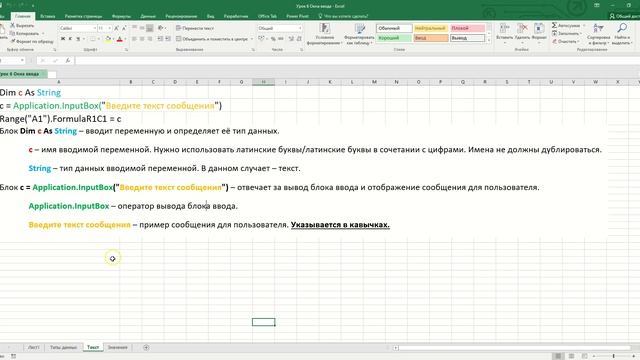Screen dimensions: 640x360
Task: Apply the Обычный (Normal) cell style
Action: pyautogui.click(x=394, y=28)
